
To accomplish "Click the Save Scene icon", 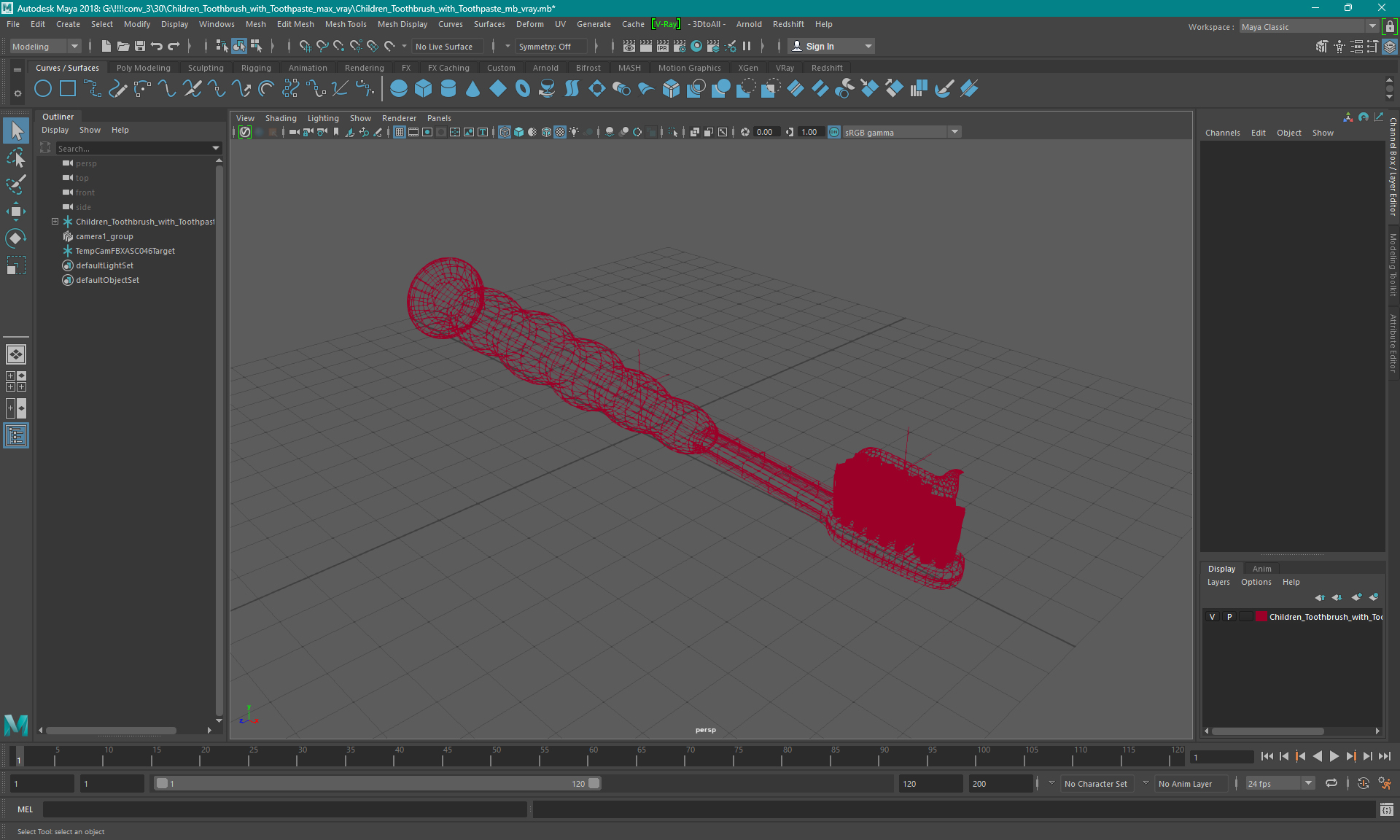I will [x=140, y=46].
